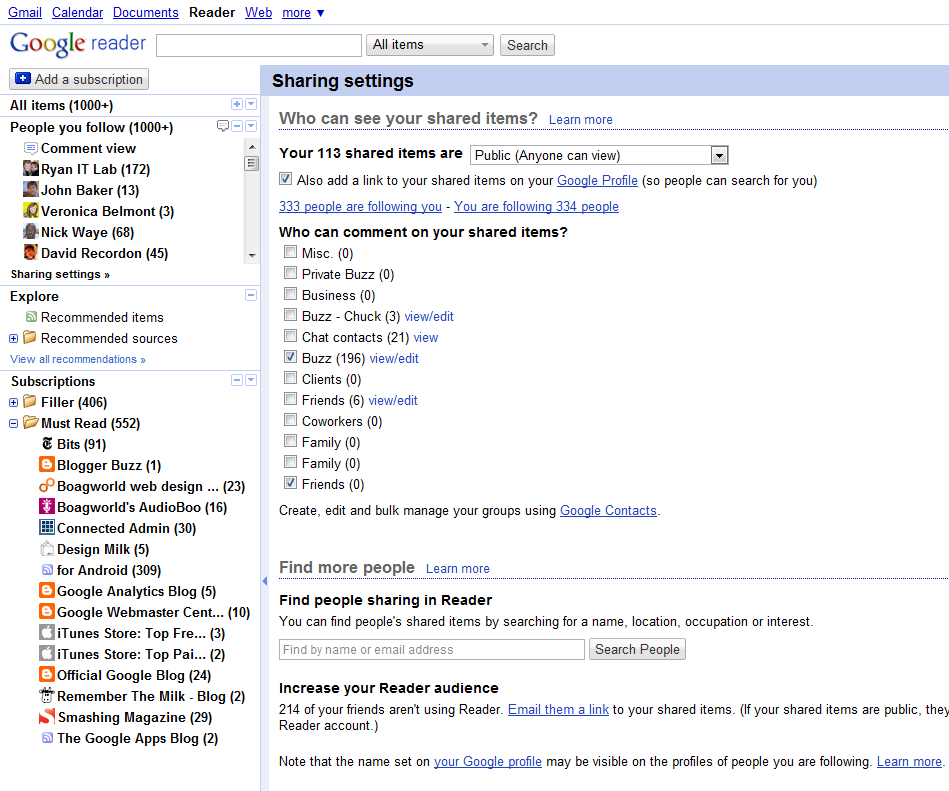Viewport: 949px width, 791px height.
Task: Open the Gmail link in top bar
Action: (25, 13)
